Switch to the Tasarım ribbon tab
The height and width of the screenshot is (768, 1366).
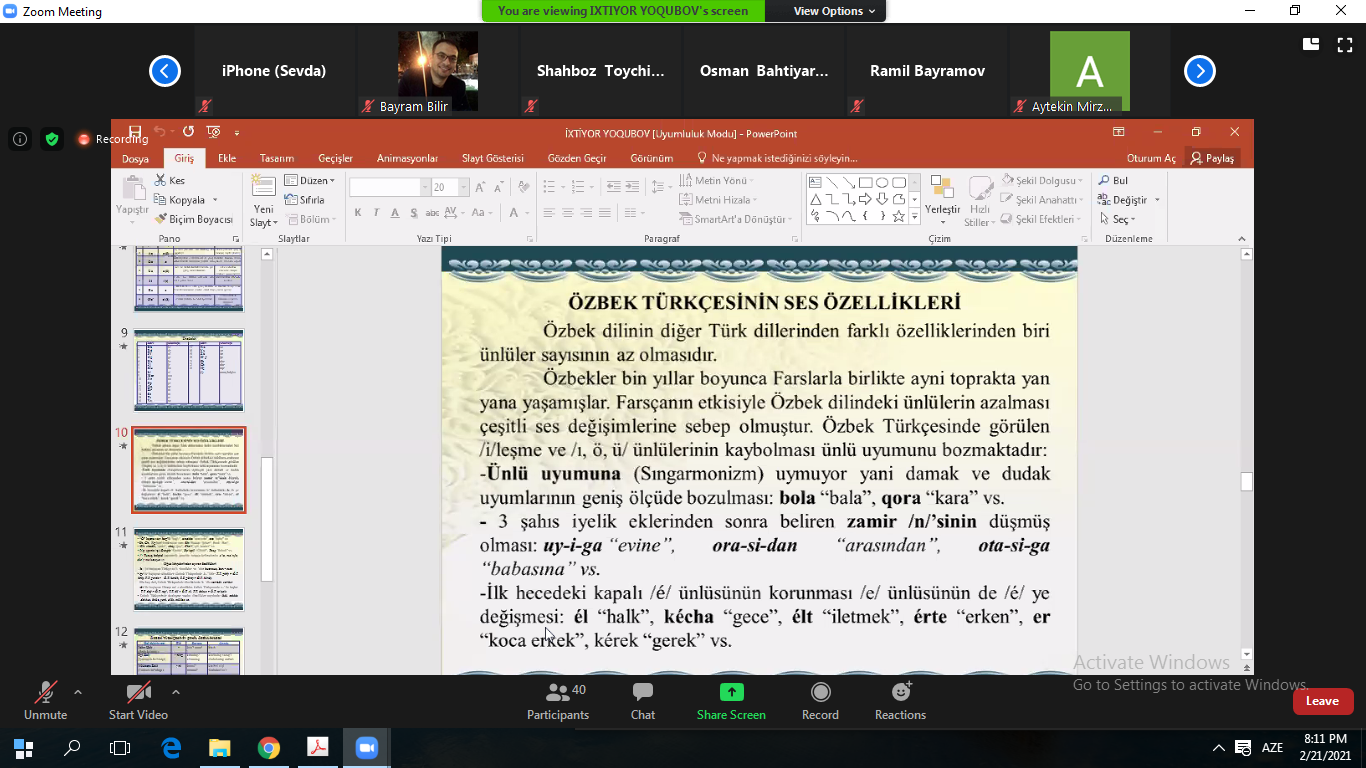pyautogui.click(x=277, y=158)
